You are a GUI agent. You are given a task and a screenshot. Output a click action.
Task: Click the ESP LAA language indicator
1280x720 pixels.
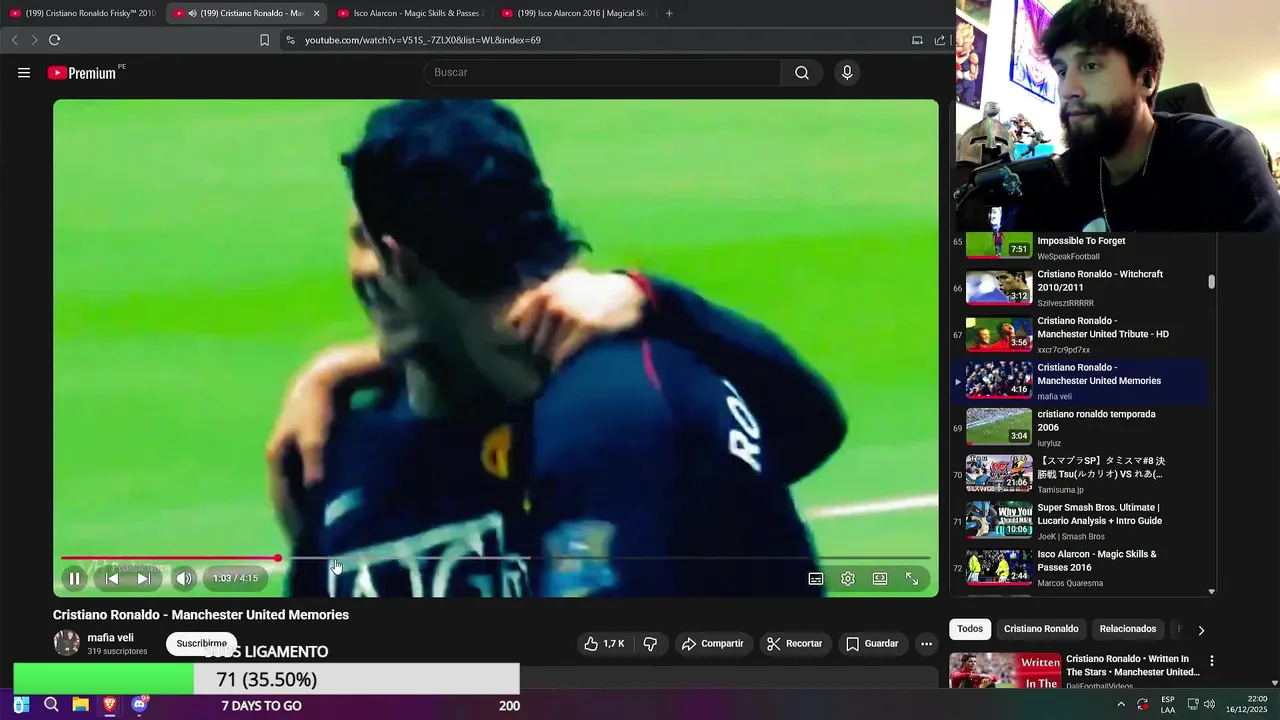[1168, 705]
